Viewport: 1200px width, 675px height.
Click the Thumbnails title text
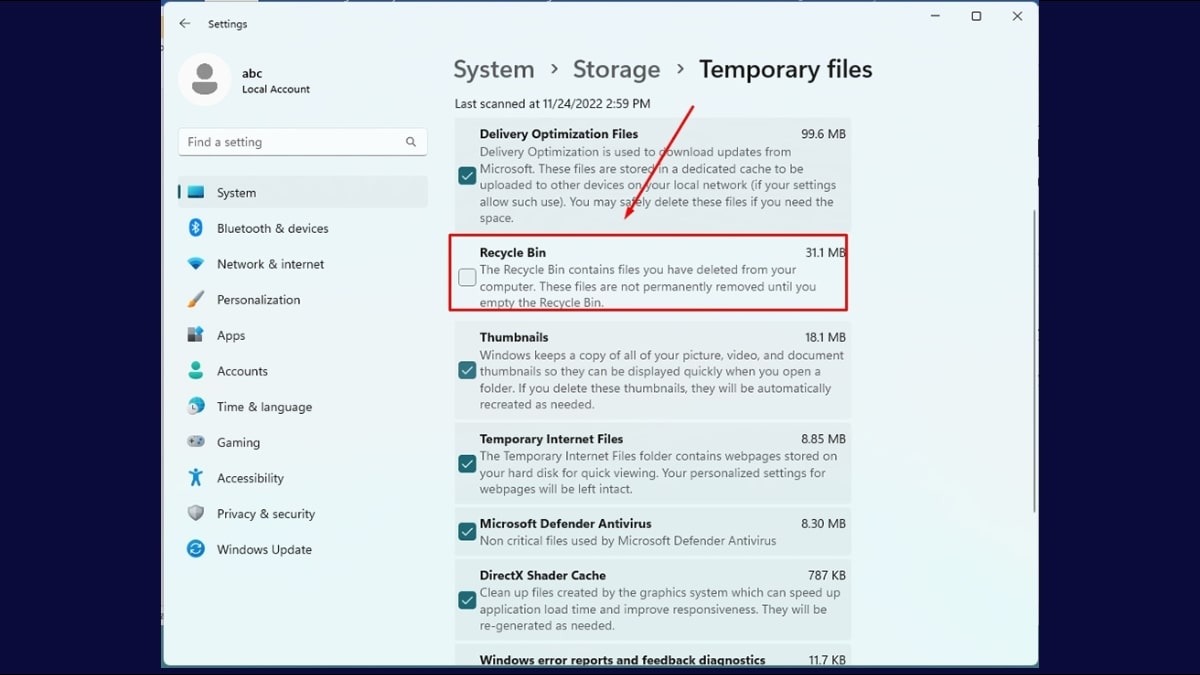[x=514, y=337]
